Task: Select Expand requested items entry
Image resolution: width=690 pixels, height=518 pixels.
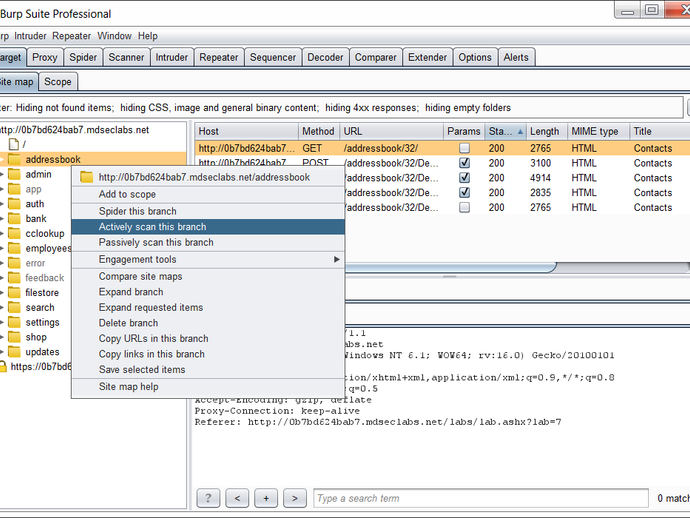Action: pos(208,308)
